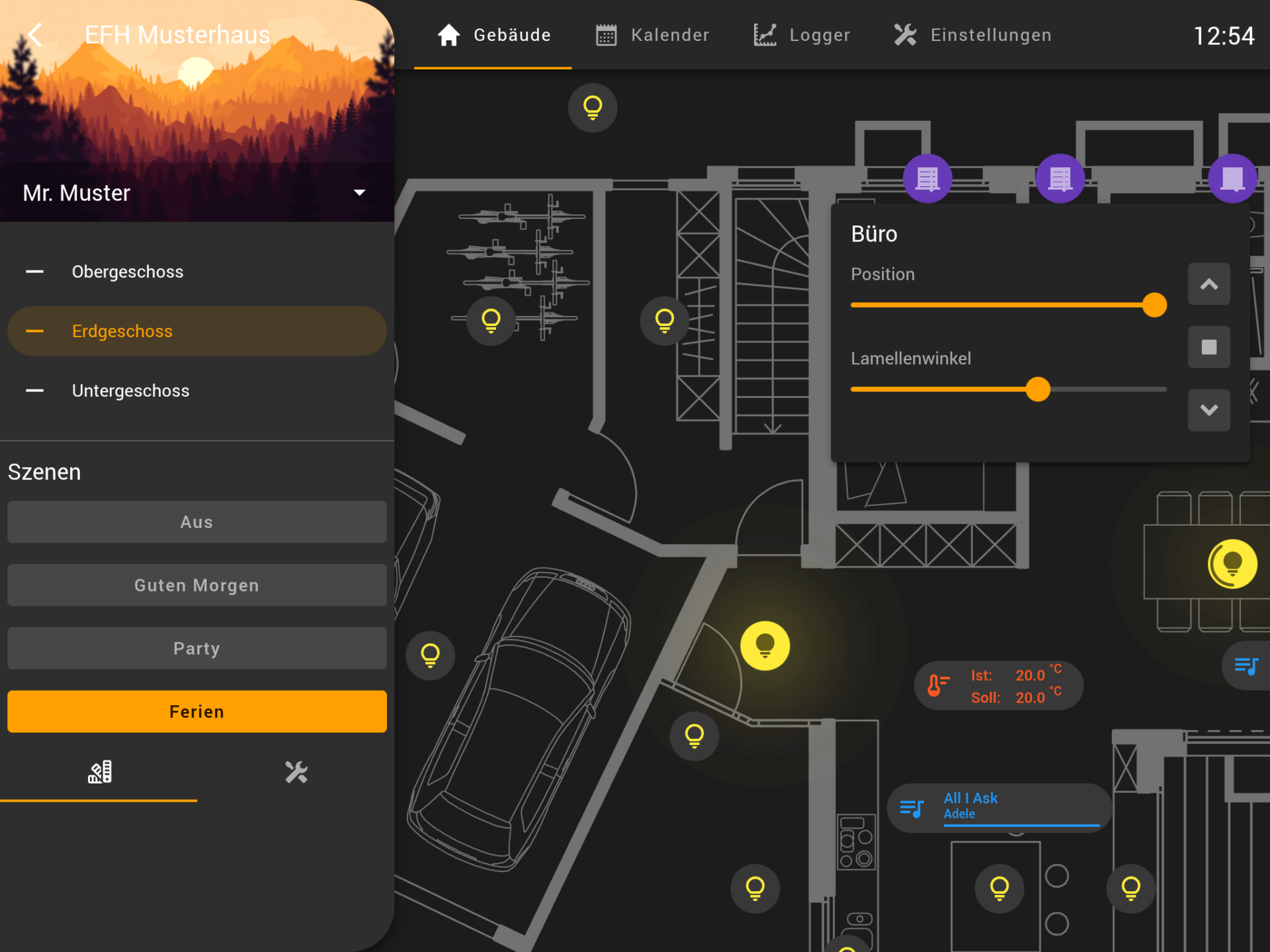Image resolution: width=1270 pixels, height=952 pixels.
Task: Activate the Party scene button
Action: (196, 649)
